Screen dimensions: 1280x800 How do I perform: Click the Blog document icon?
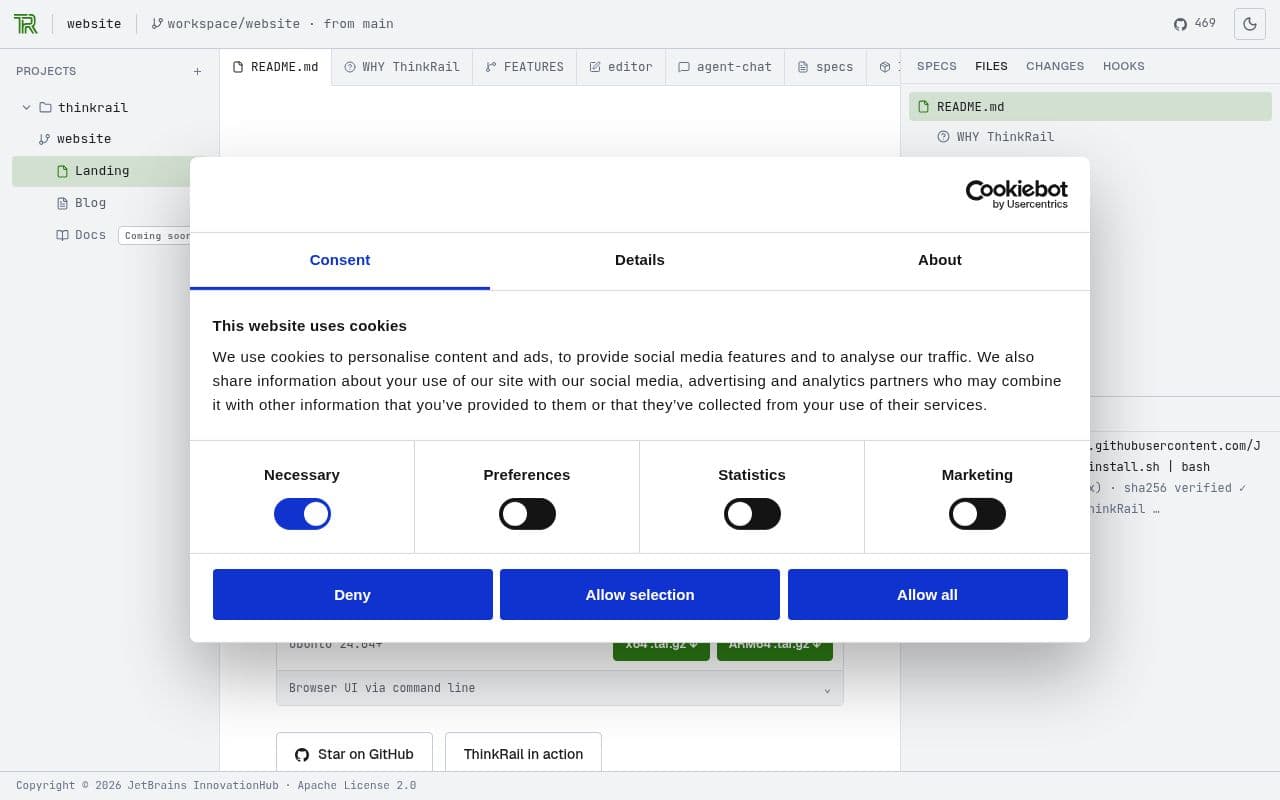tap(62, 203)
